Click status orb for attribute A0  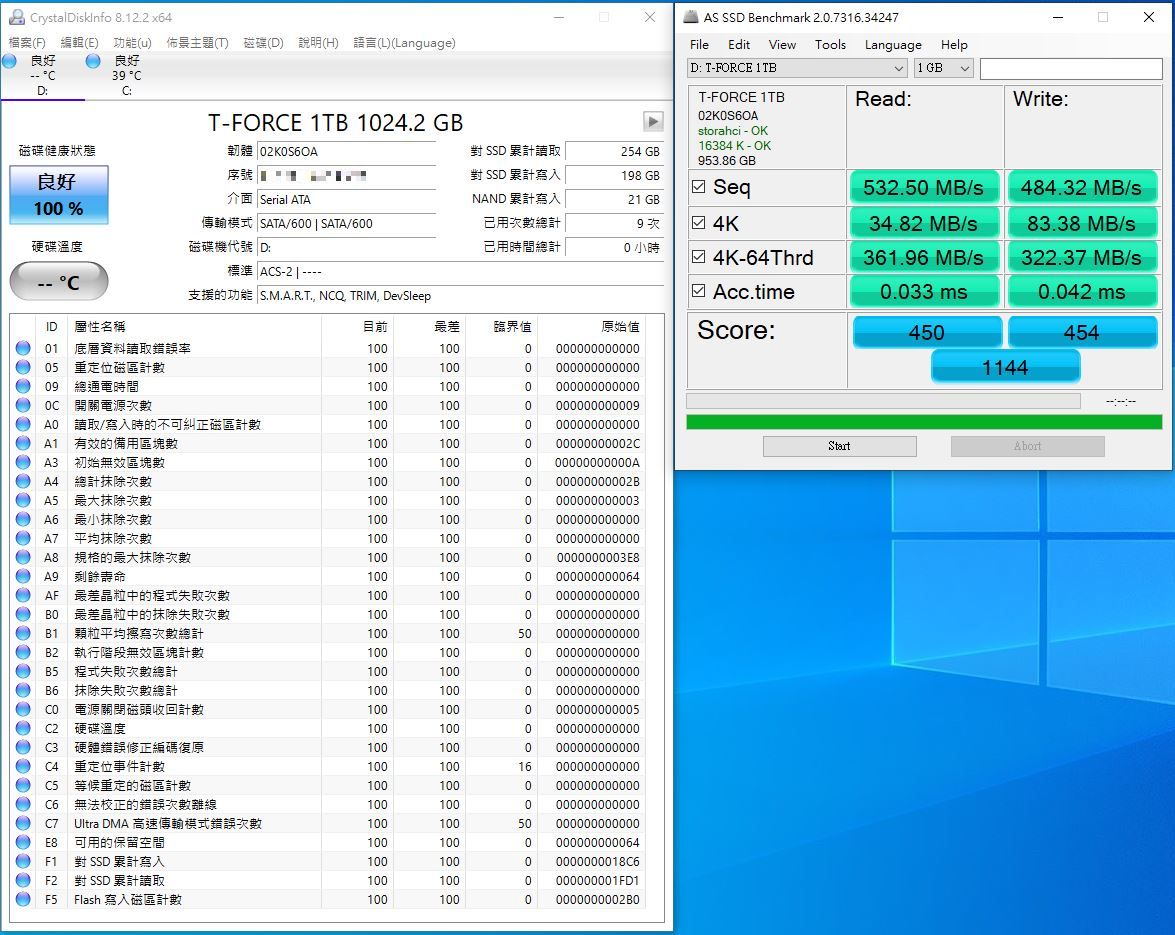tap(23, 424)
